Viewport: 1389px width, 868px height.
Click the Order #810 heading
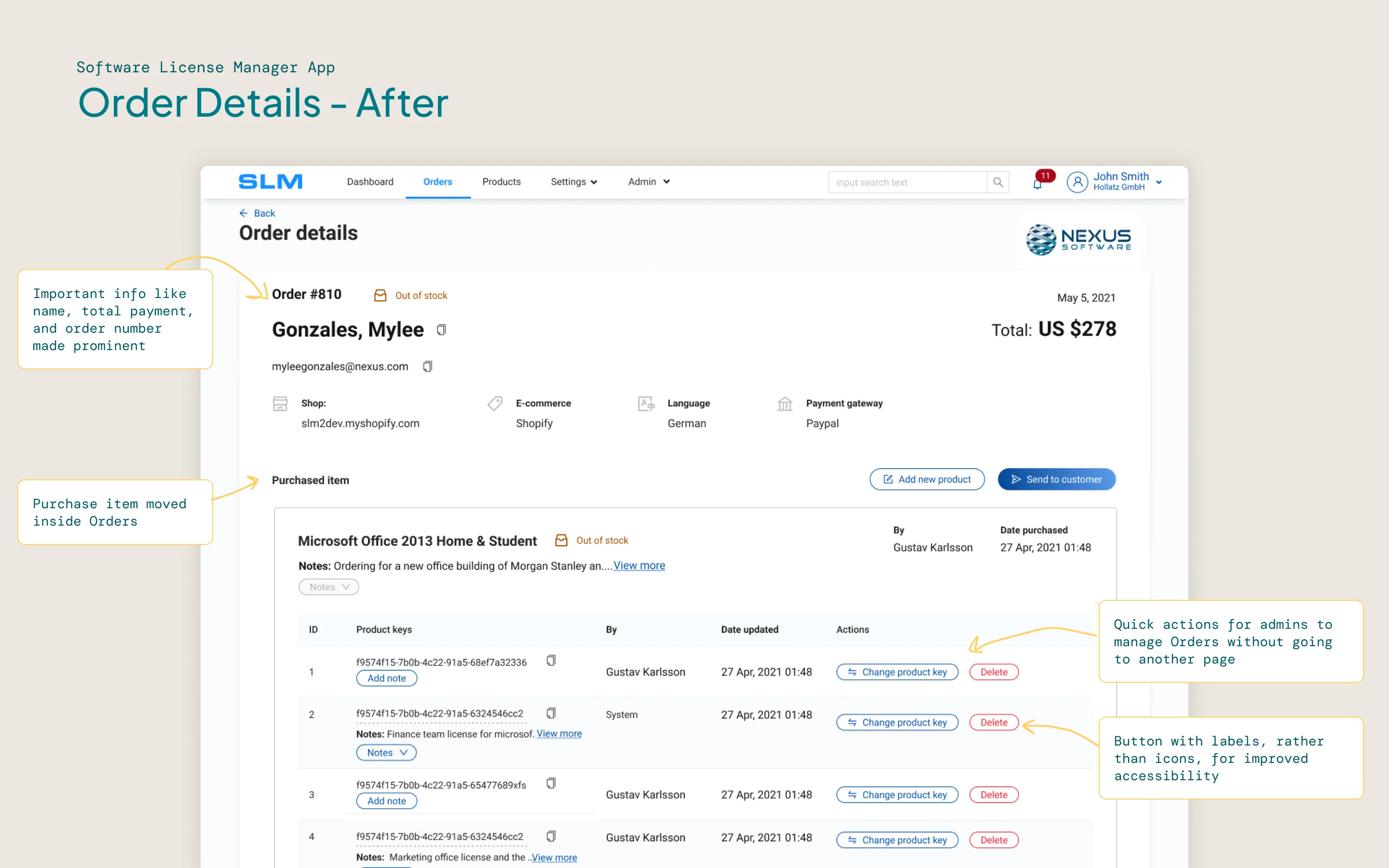pos(307,295)
